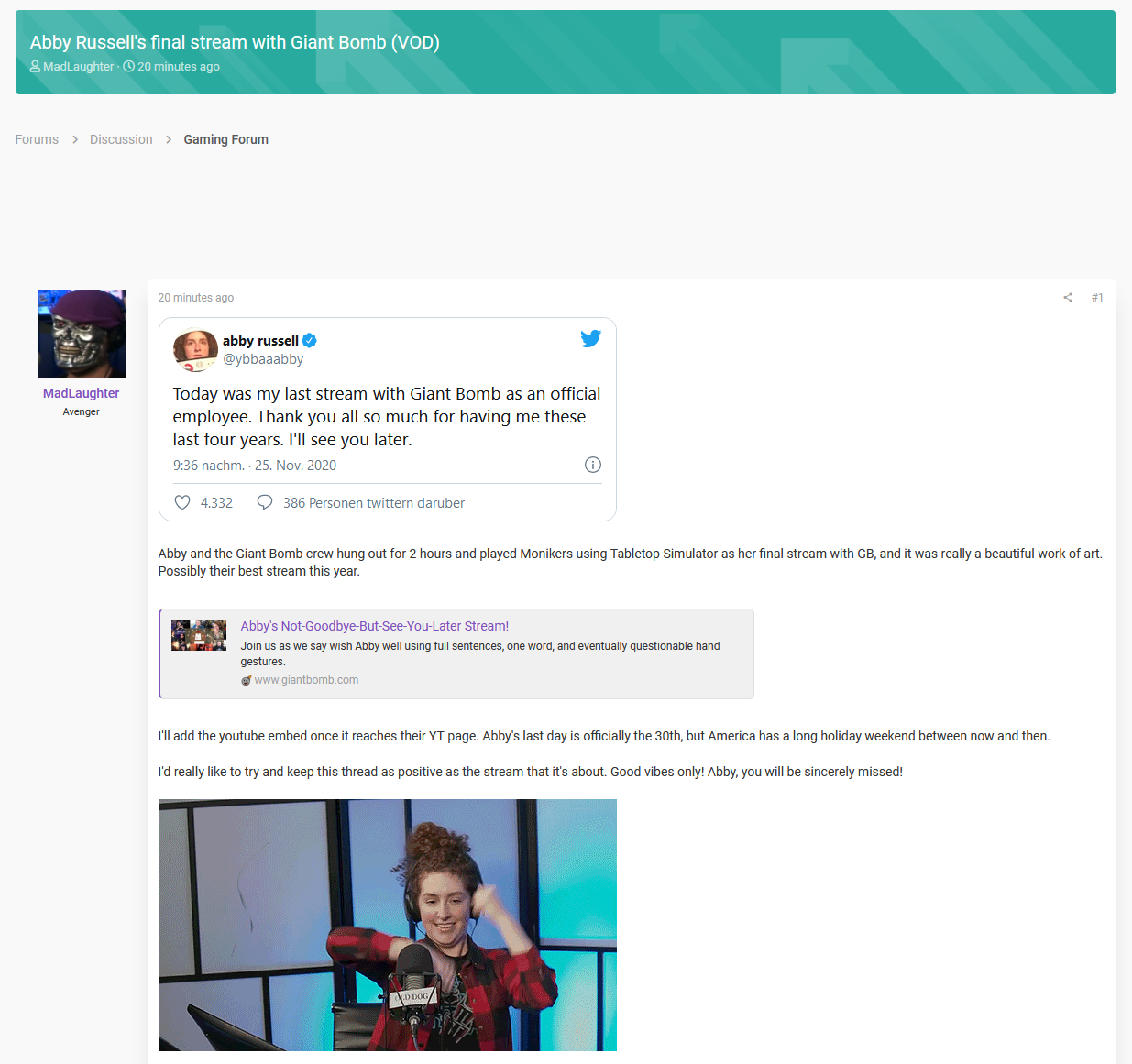Open tweet date 9:36 nachm. · 25. Nov. 2020
The height and width of the screenshot is (1064, 1132).
pyautogui.click(x=255, y=466)
